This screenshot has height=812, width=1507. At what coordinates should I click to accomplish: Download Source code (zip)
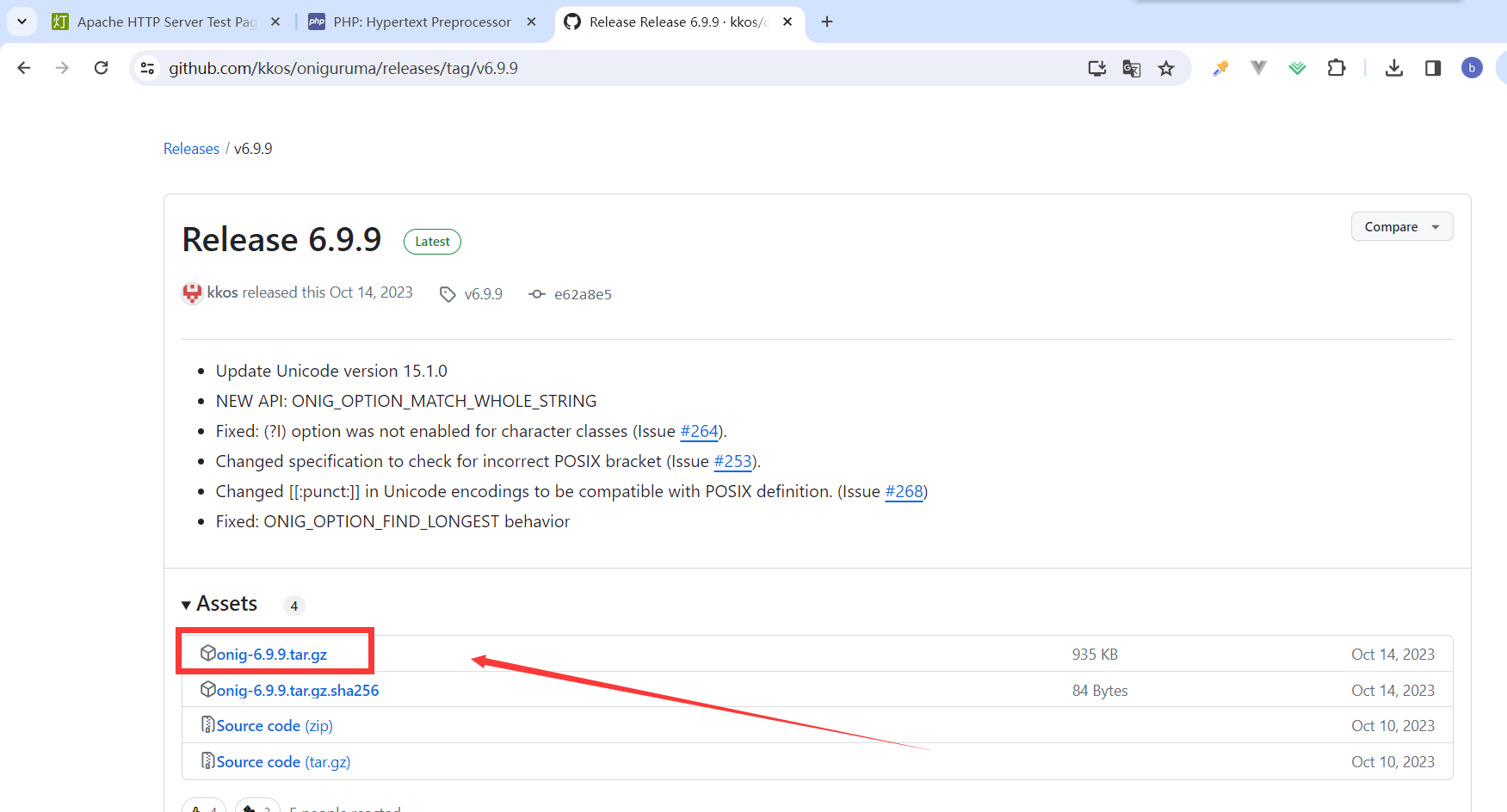(x=275, y=726)
